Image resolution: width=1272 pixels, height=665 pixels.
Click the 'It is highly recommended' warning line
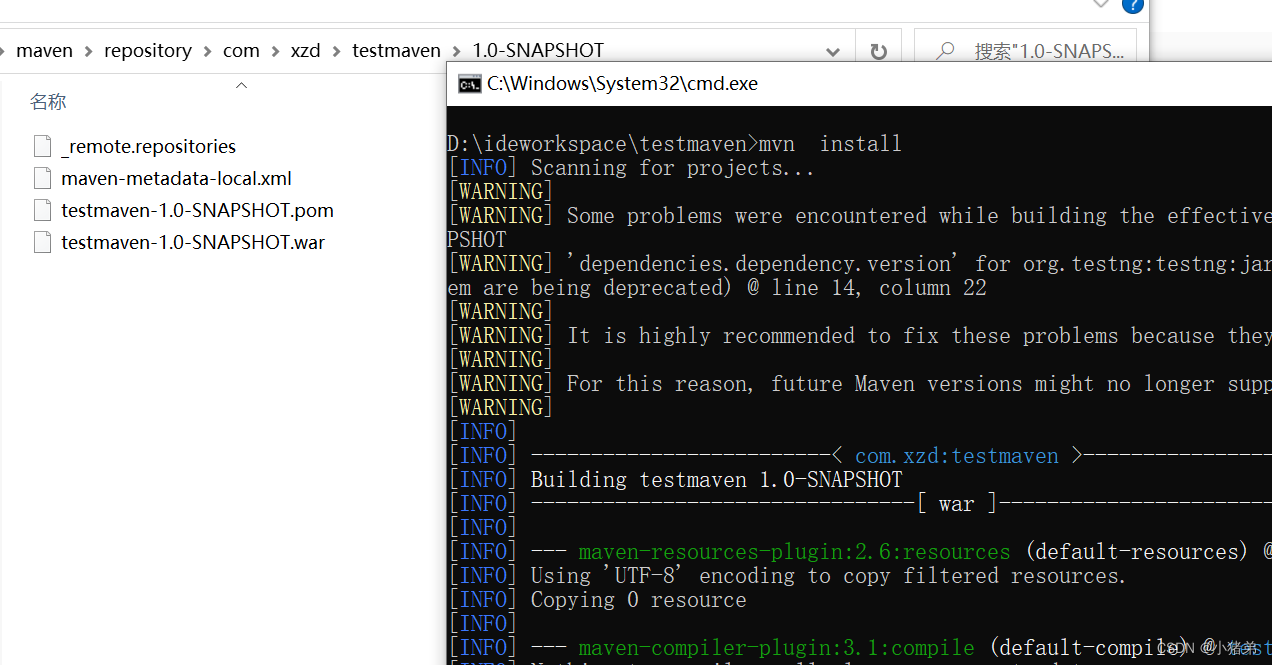pos(919,336)
